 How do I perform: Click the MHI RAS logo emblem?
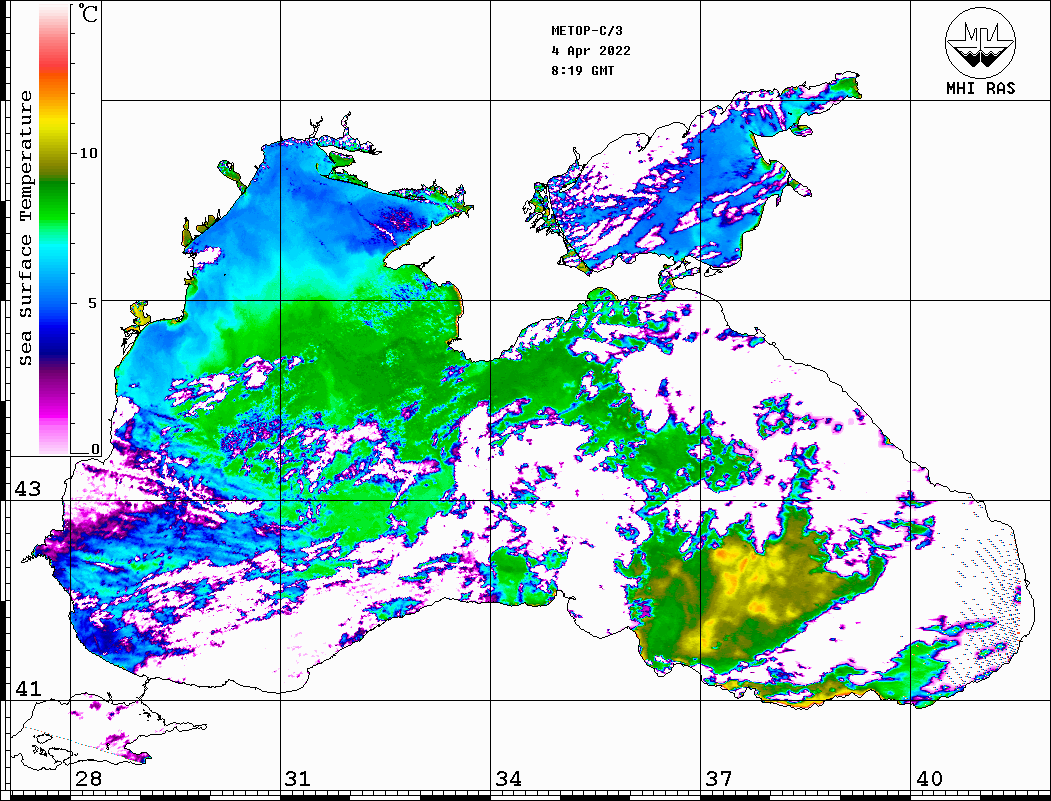[980, 42]
